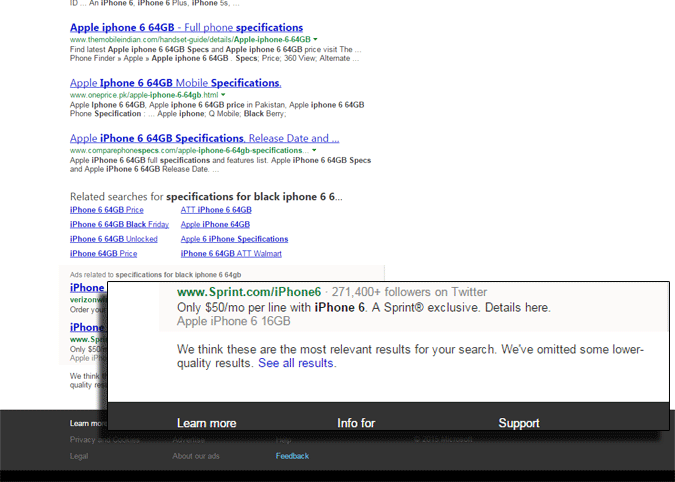Screen dimensions: 675x482
Task: Expand dropdown arrow next to comparephonespecs.com URL
Action: (x=314, y=150)
